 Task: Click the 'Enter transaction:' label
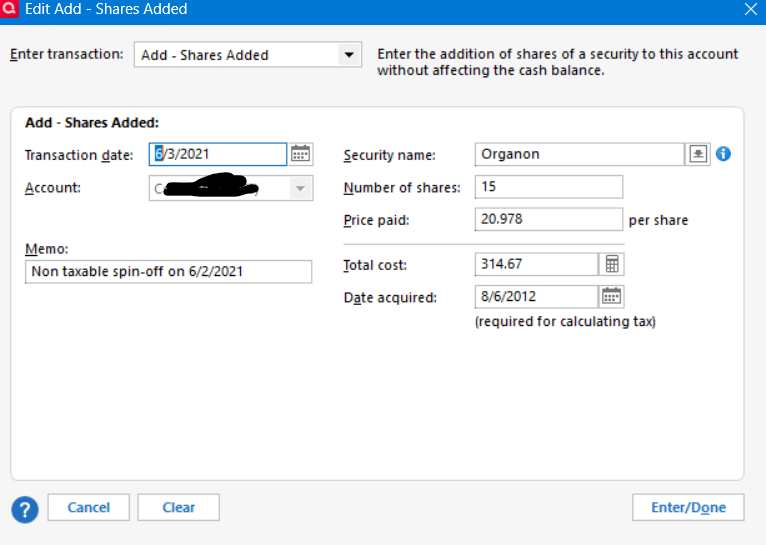66,54
